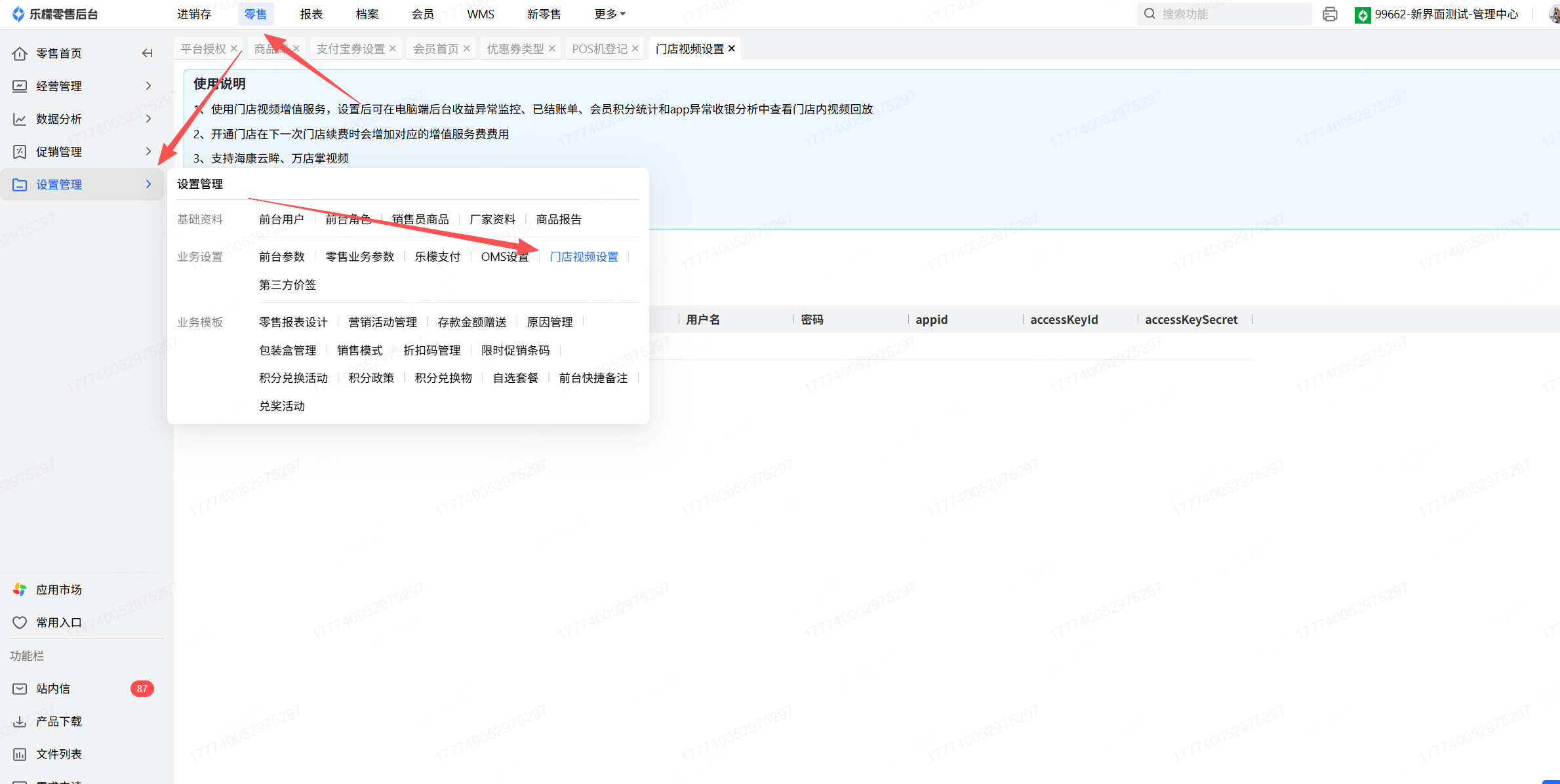Open 文件列表 sidebar icon item
This screenshot has width=1560, height=784.
[x=20, y=754]
